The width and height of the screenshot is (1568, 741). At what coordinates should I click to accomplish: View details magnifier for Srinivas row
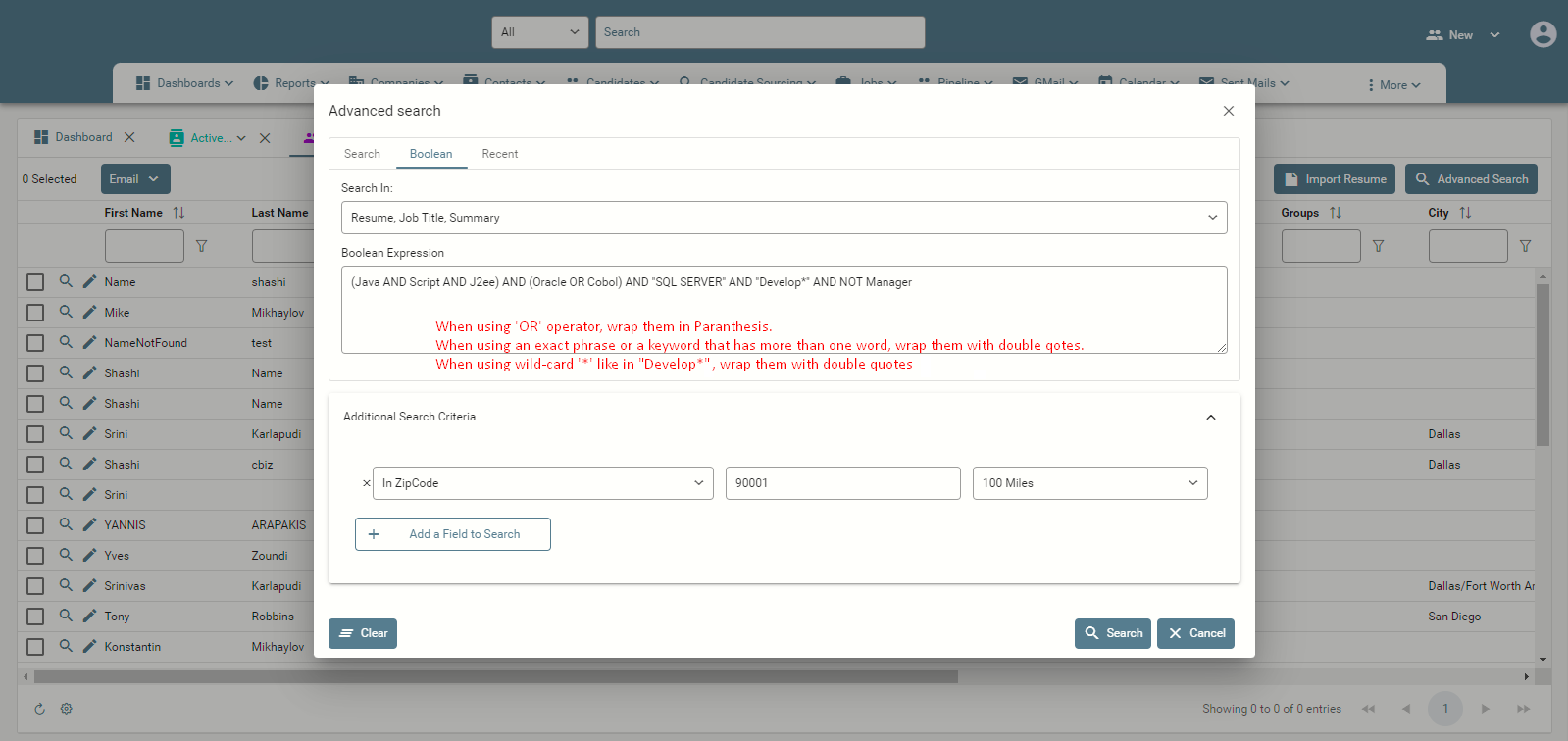pos(66,585)
